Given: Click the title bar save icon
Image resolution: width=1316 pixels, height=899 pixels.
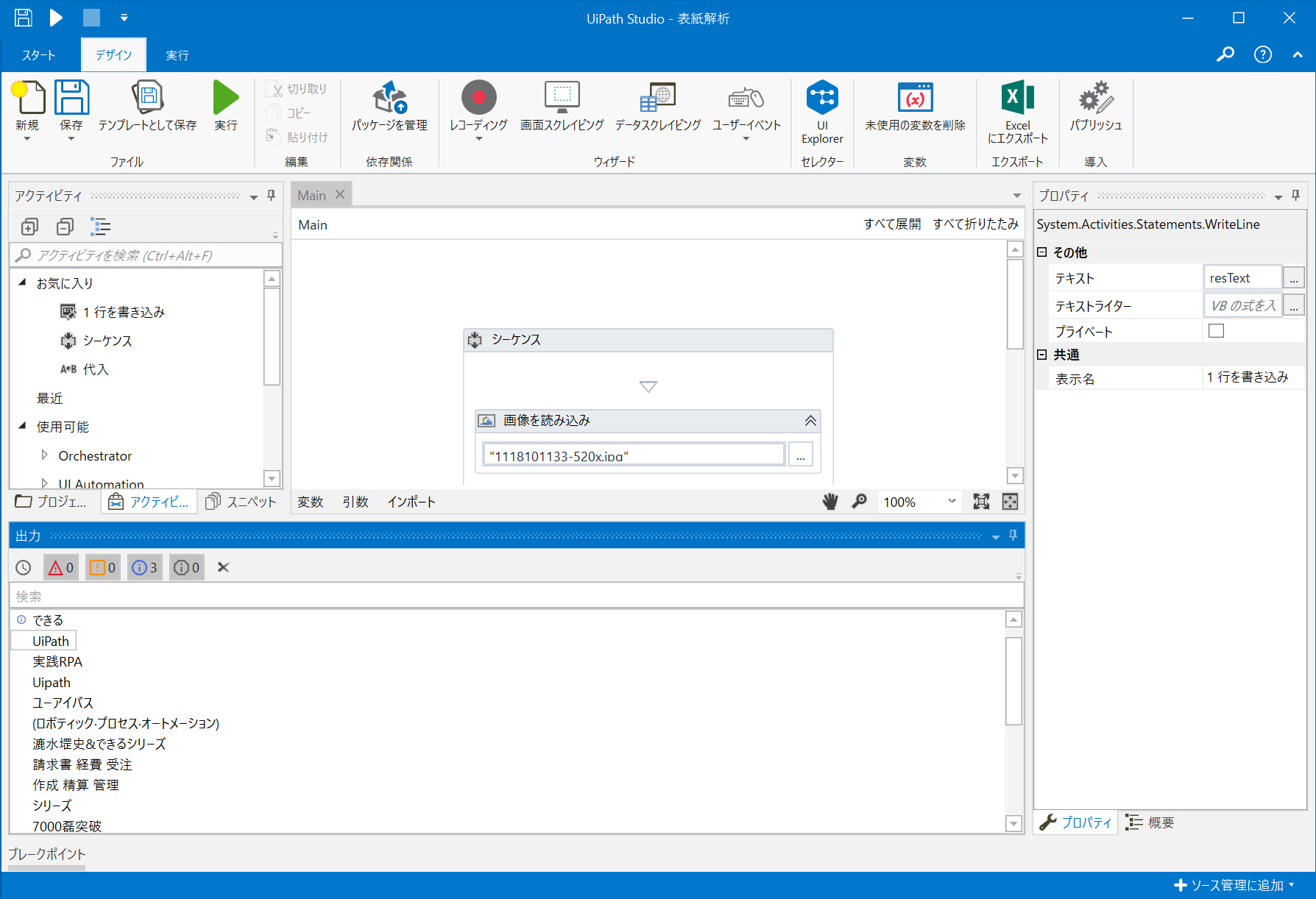Looking at the screenshot, I should [x=24, y=18].
